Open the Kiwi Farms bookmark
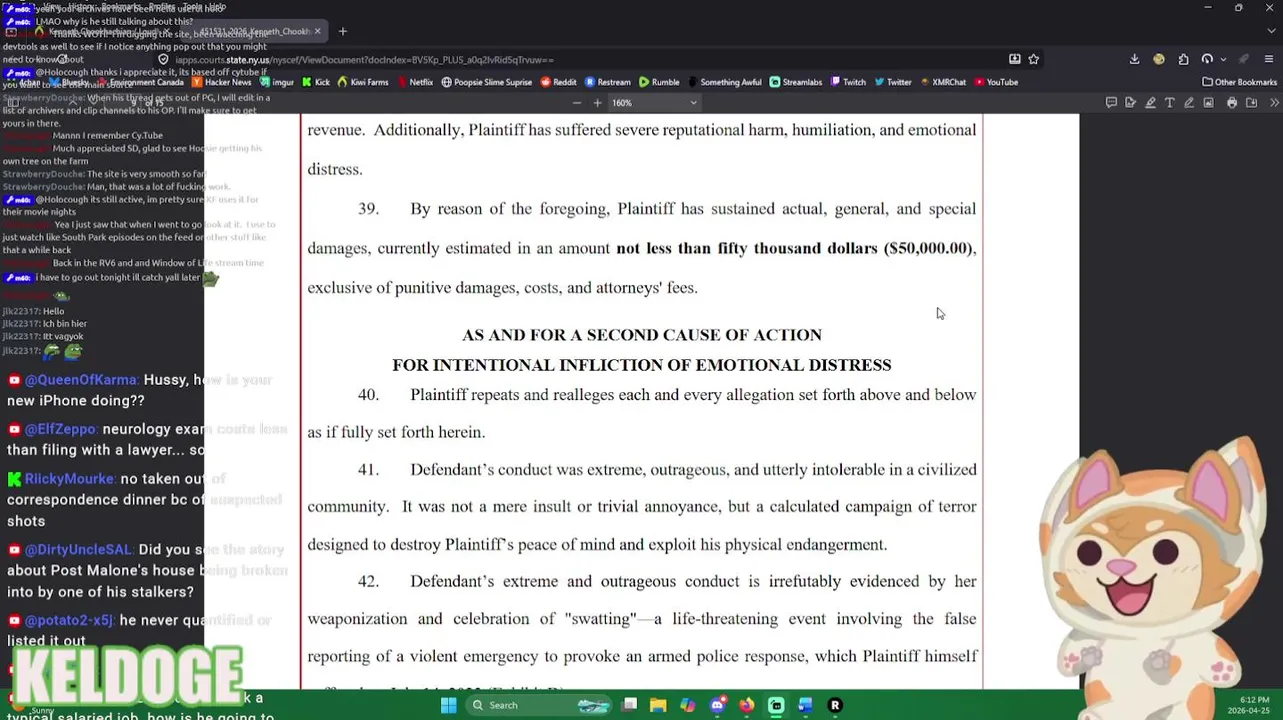 point(362,82)
